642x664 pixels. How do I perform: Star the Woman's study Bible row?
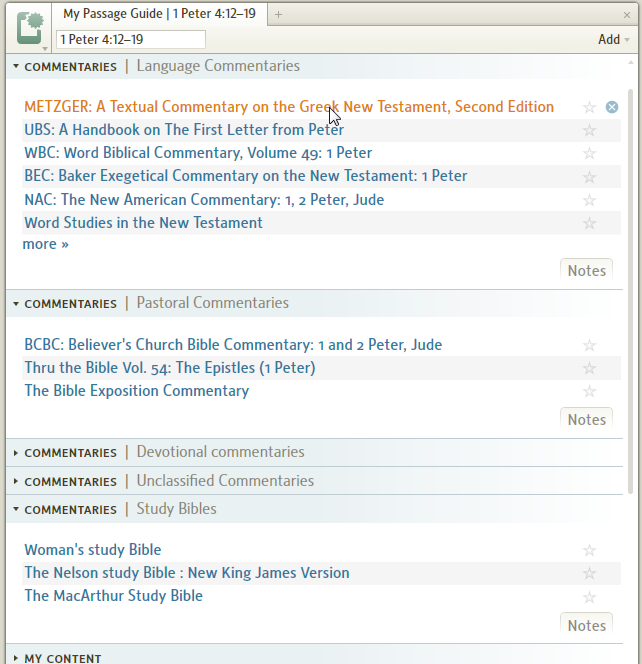click(x=589, y=550)
